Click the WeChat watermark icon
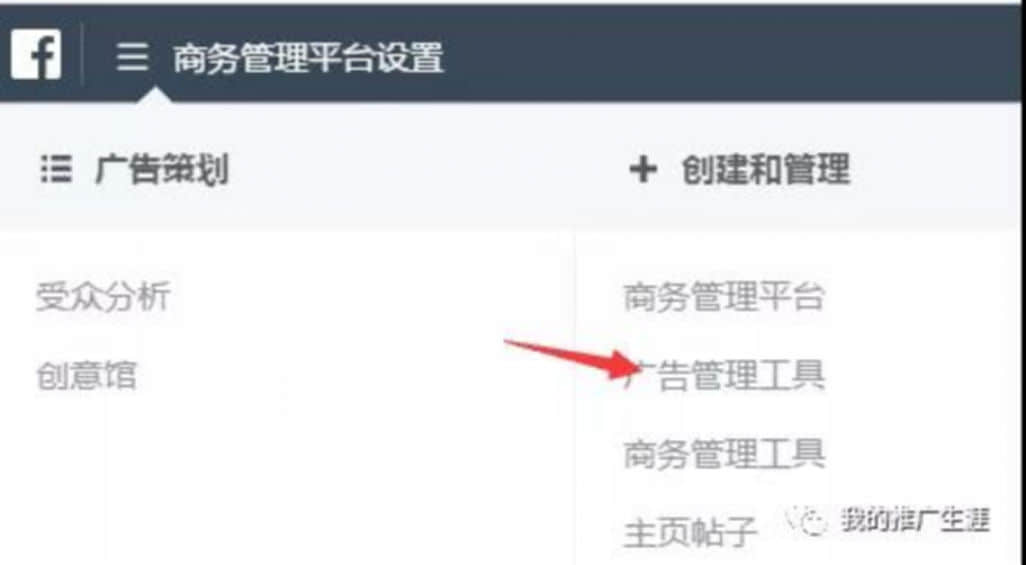This screenshot has height=565, width=1026. [x=807, y=521]
